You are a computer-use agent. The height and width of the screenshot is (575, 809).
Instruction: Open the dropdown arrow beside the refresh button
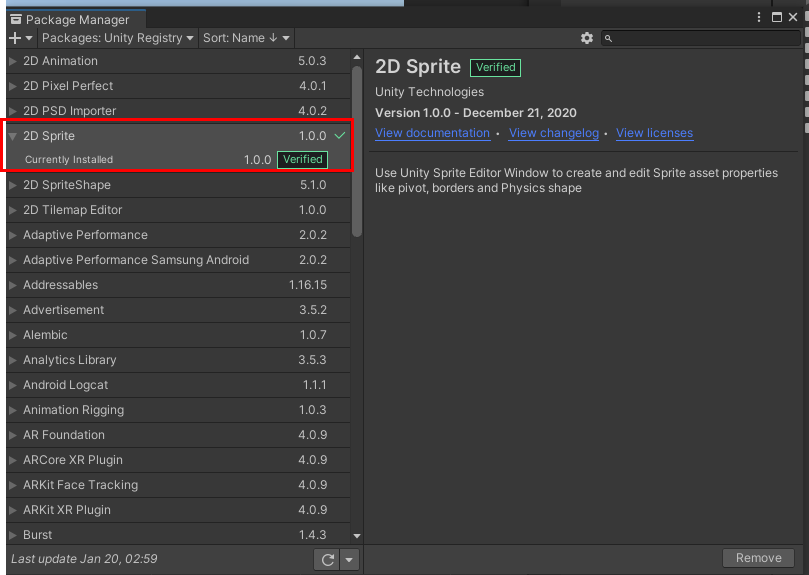click(349, 560)
